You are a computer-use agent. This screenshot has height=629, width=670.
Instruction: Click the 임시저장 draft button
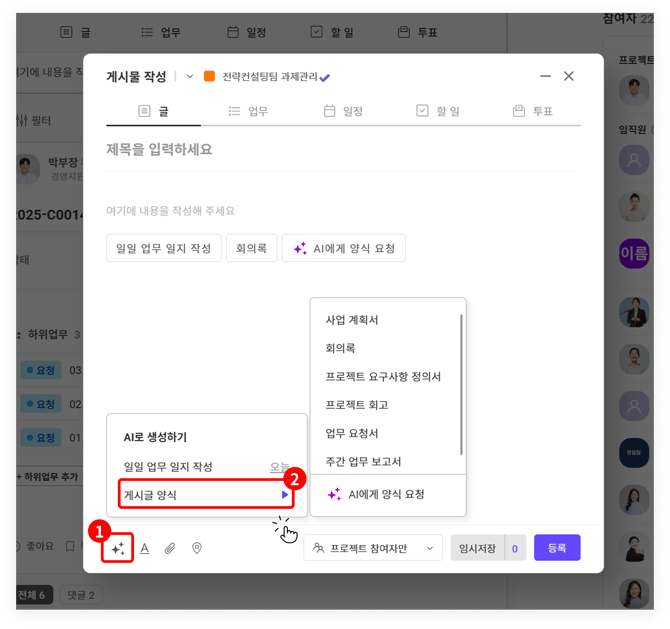[x=476, y=548]
